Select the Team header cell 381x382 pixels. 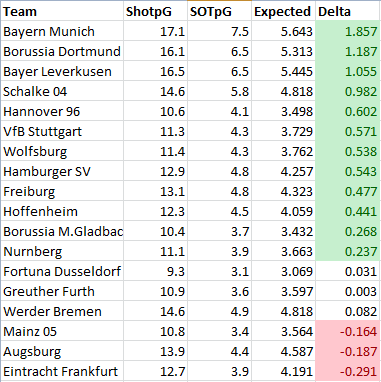point(62,11)
